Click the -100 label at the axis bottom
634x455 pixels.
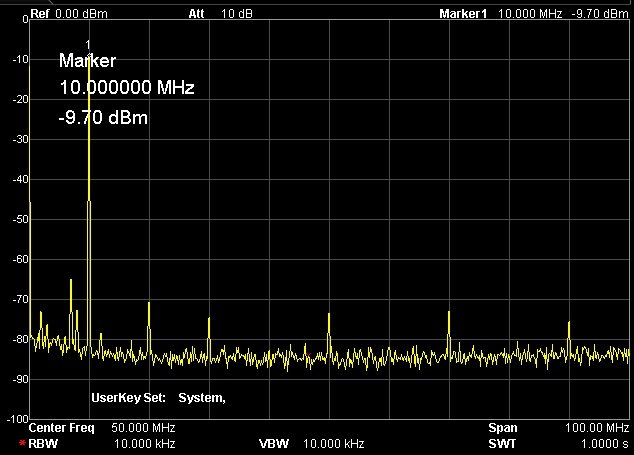16,418
